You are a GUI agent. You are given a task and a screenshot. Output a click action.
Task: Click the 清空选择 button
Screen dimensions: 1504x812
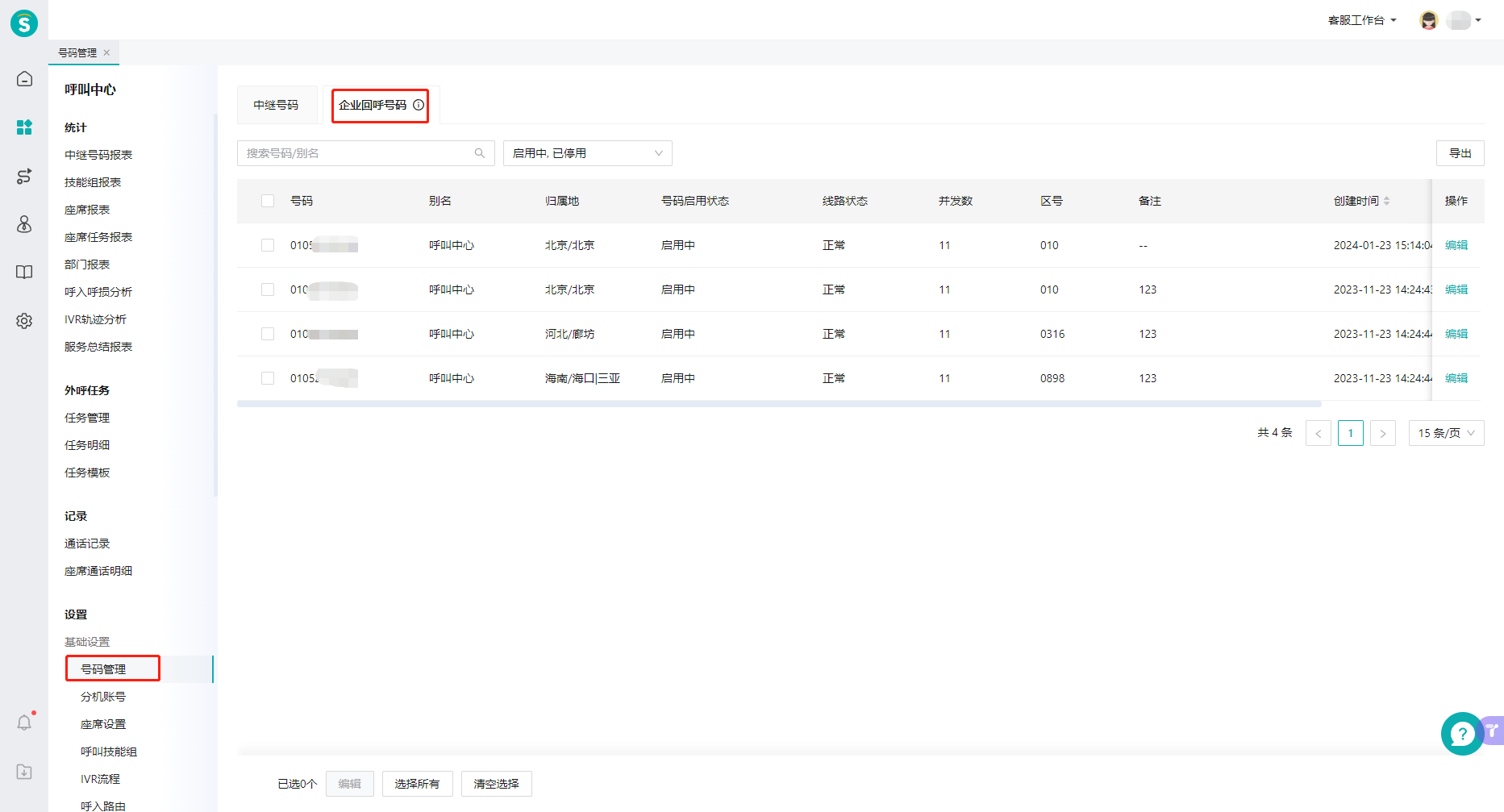496,784
